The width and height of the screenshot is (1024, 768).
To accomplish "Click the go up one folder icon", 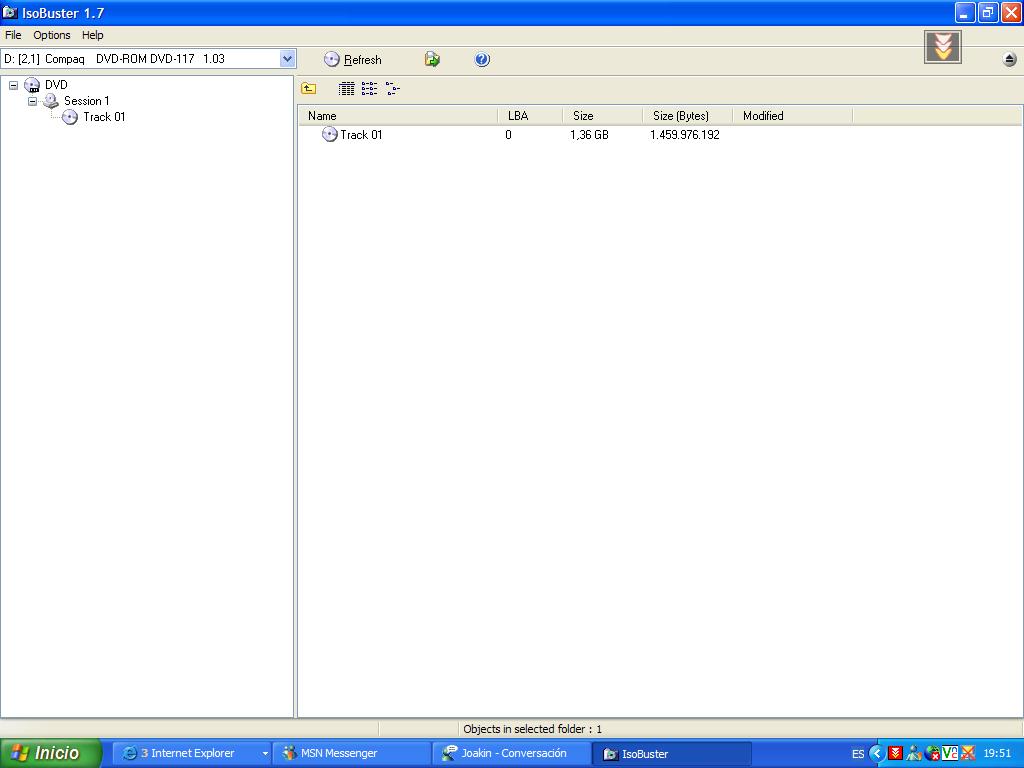I will click(308, 88).
